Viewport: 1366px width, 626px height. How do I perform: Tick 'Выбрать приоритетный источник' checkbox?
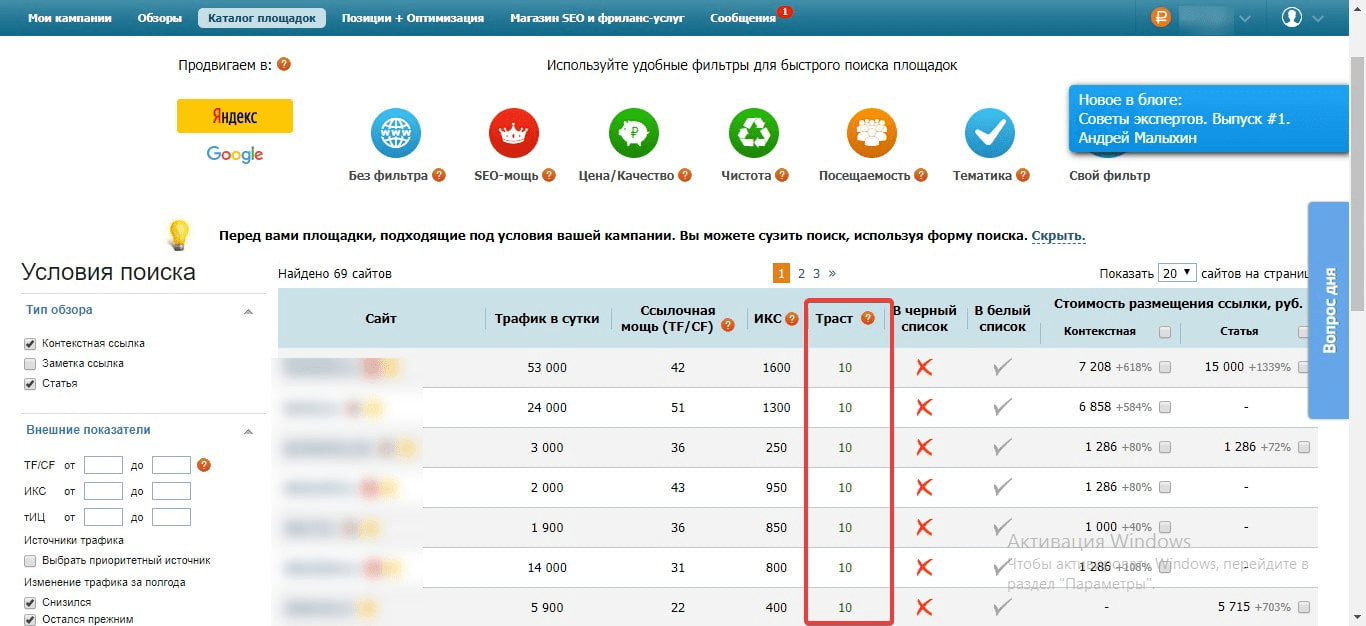pos(30,561)
